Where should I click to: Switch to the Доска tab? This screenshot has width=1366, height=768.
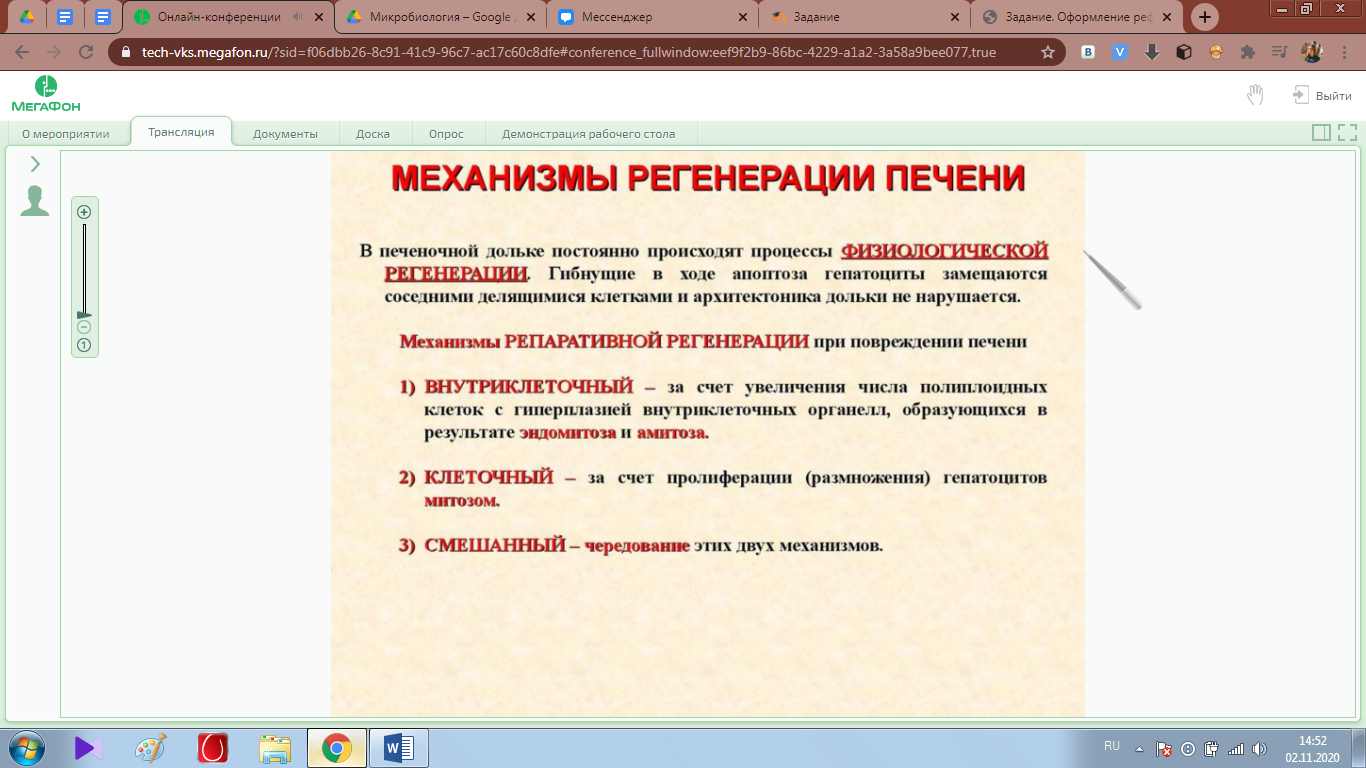373,133
